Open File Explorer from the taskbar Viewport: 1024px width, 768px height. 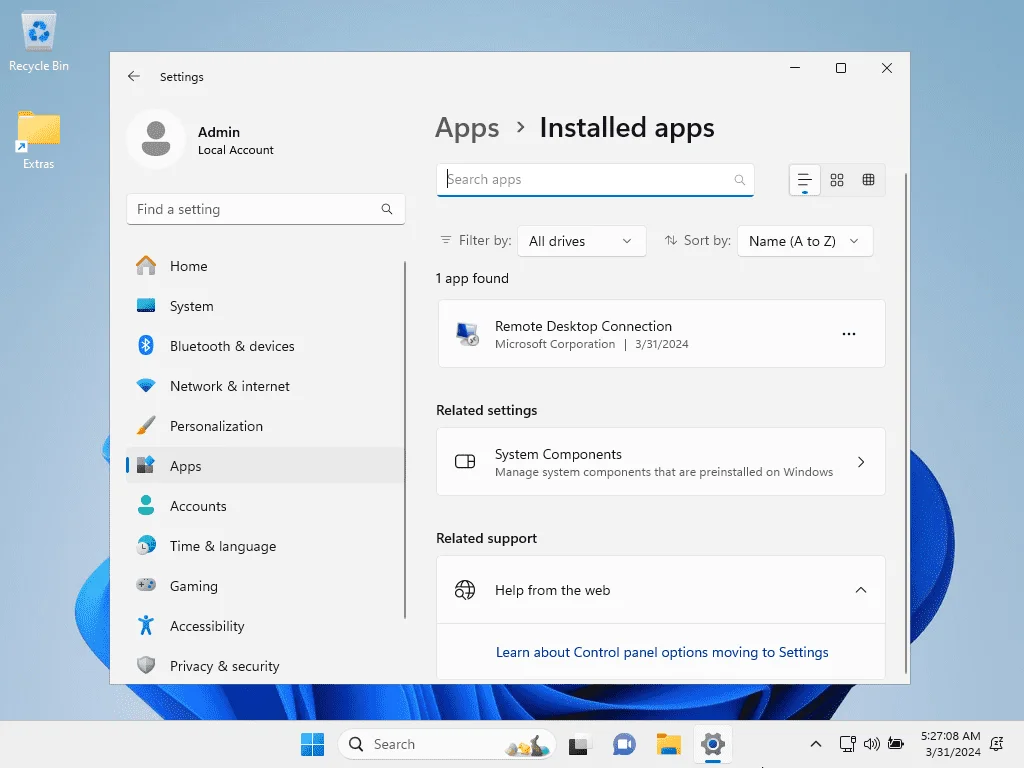[x=668, y=744]
